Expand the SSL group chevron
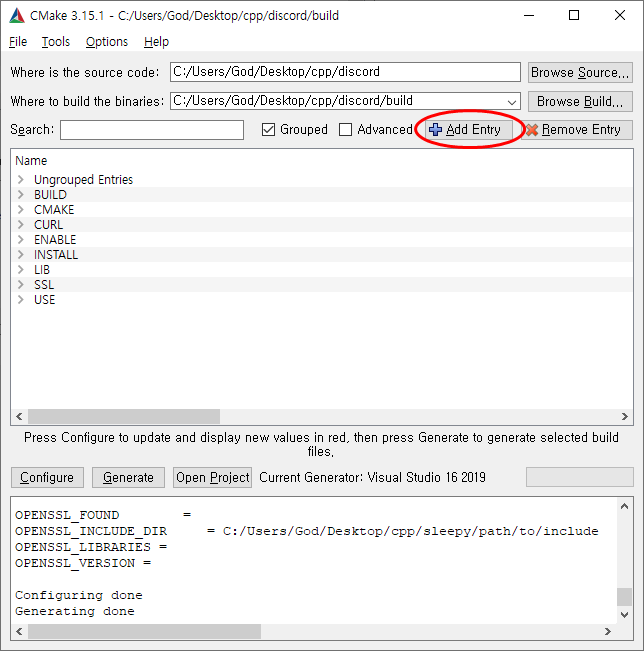644x651 pixels. pos(20,284)
